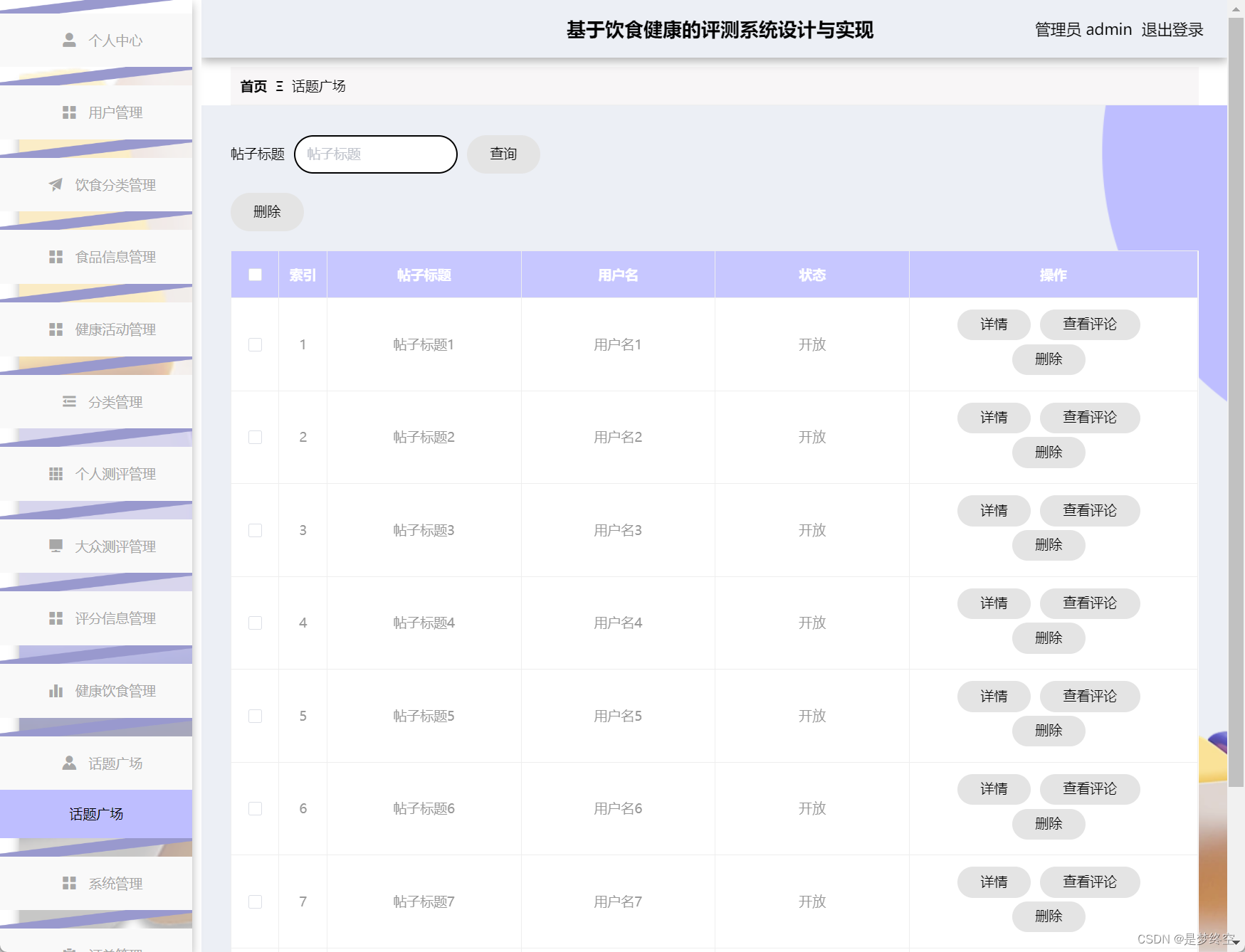
Task: Open 个人中心 sidebar menu
Action: [96, 40]
